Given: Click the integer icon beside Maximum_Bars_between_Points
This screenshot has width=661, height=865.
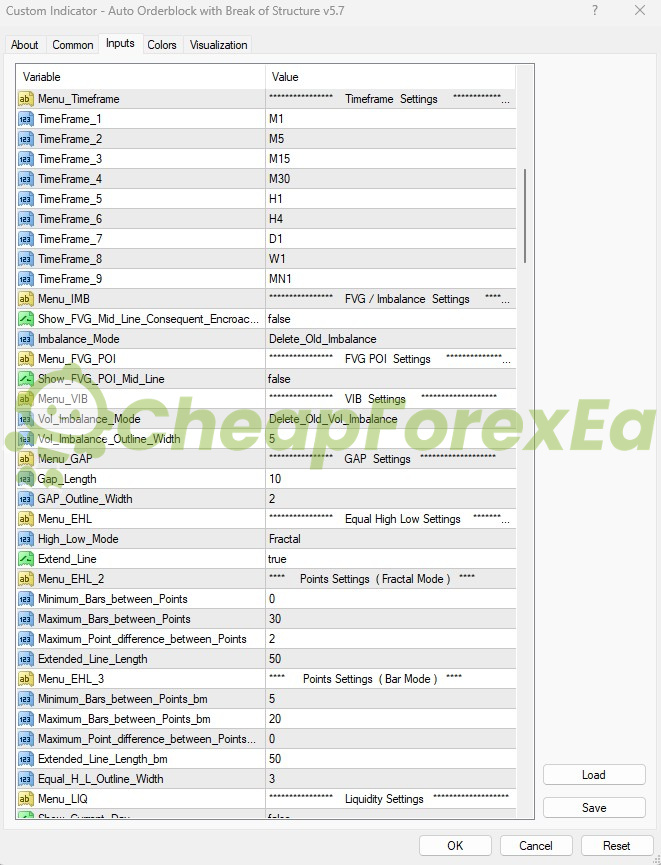Looking at the screenshot, I should (x=25, y=619).
